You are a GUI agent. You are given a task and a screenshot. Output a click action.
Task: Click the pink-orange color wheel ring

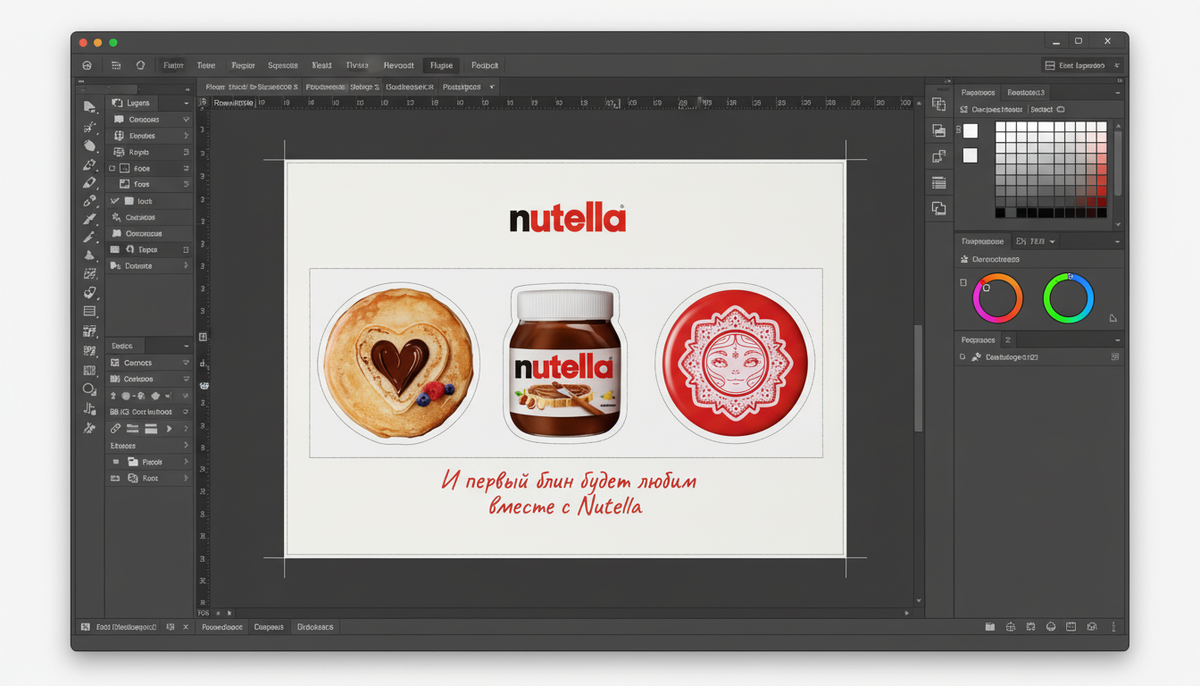coord(998,298)
